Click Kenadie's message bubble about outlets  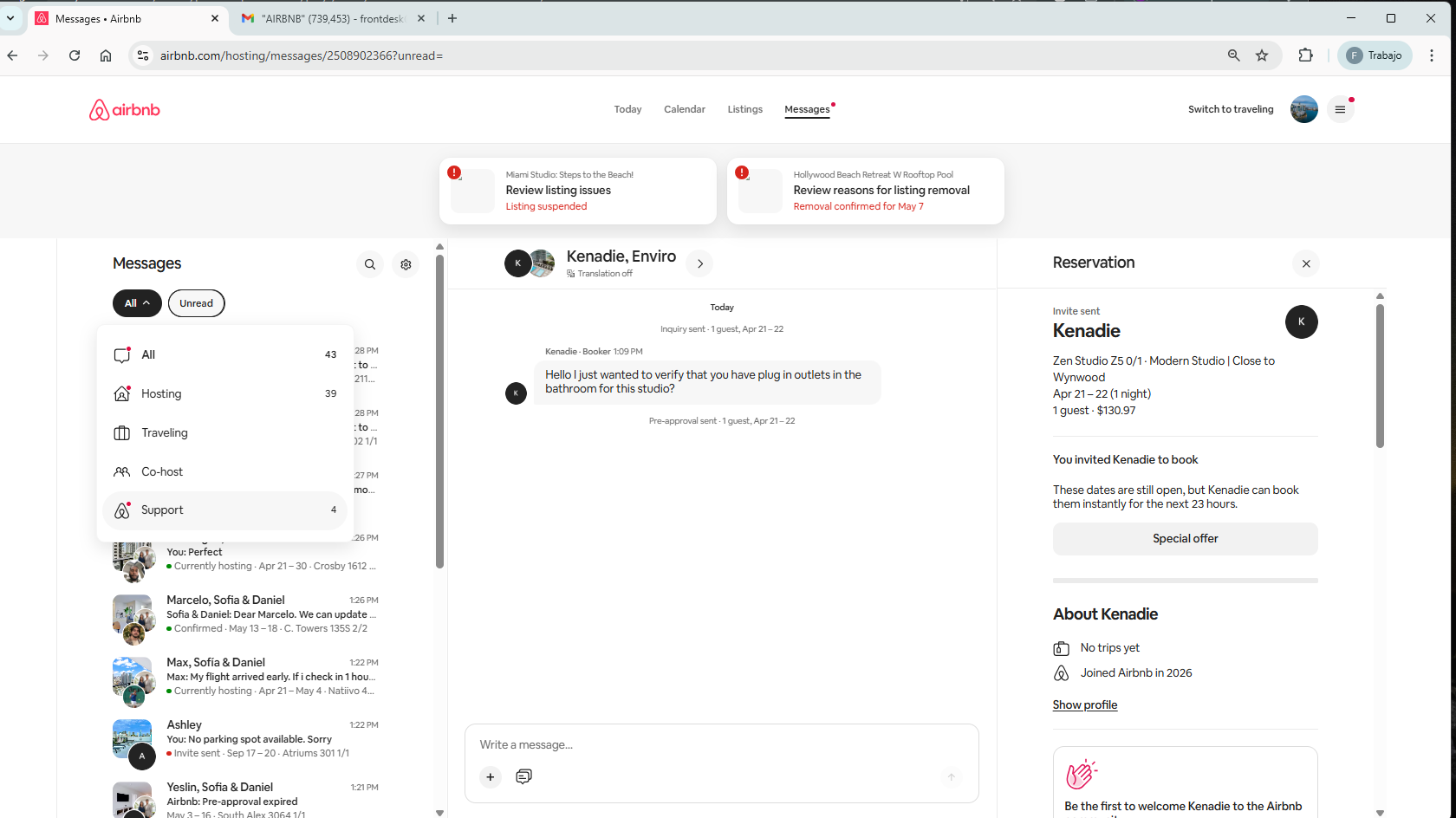(707, 382)
